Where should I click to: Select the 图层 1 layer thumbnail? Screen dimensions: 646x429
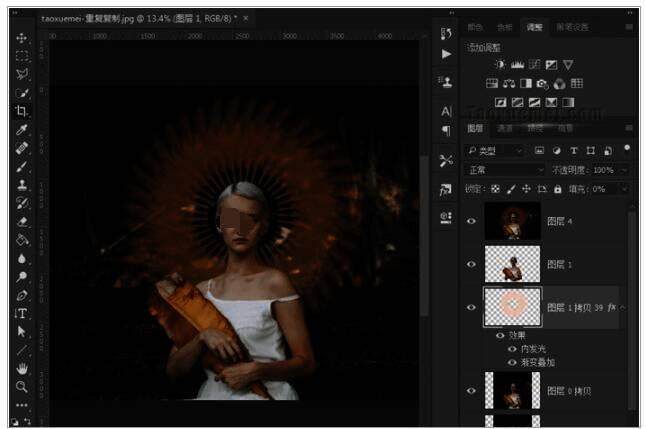tap(513, 264)
